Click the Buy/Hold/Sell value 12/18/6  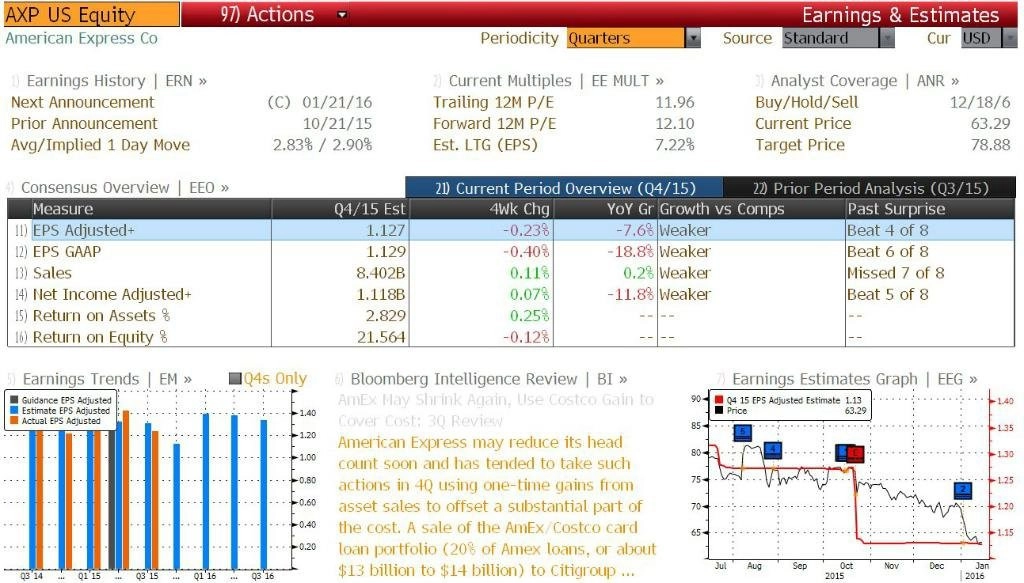click(980, 102)
